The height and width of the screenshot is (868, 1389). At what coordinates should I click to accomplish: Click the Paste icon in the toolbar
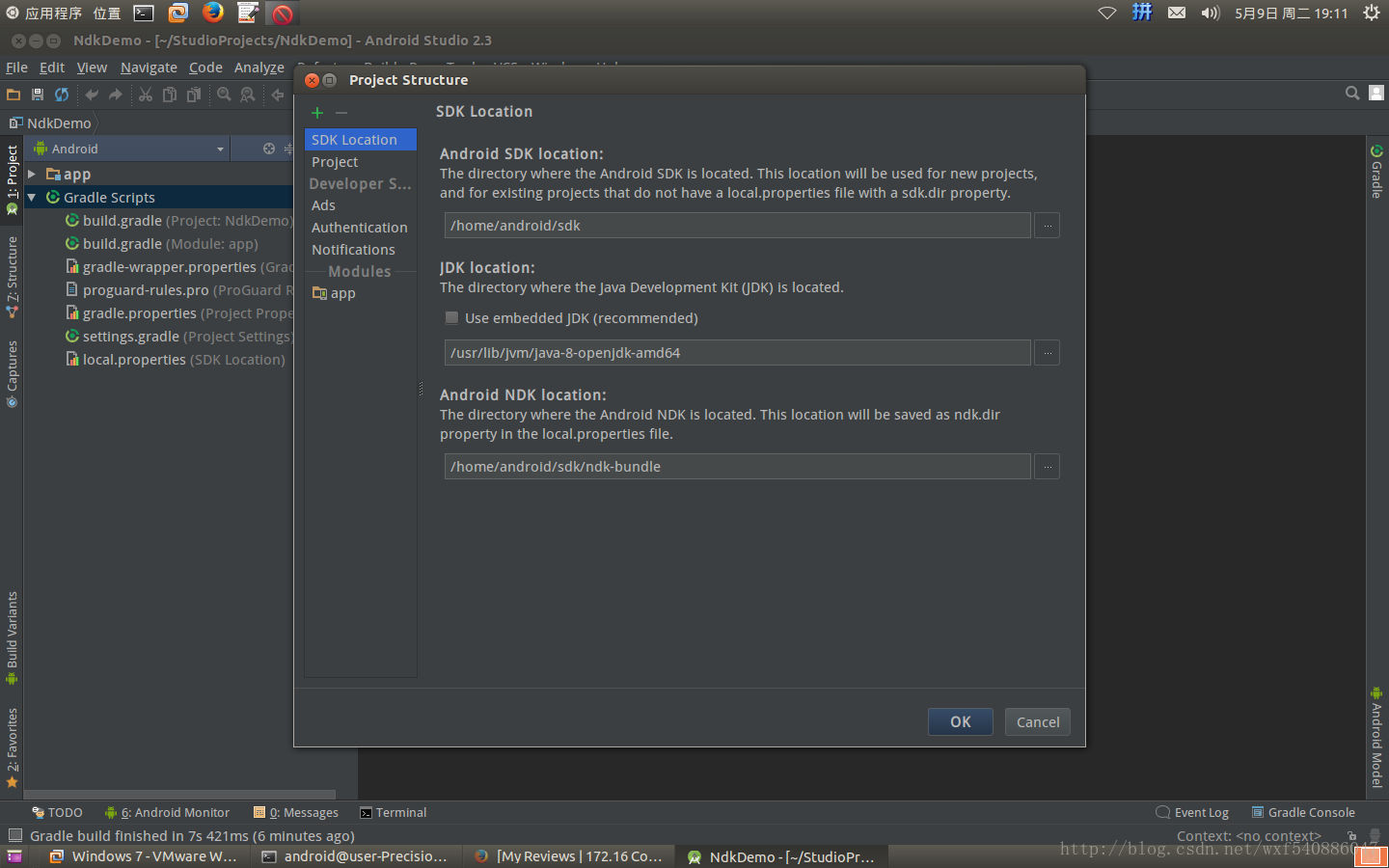194,95
